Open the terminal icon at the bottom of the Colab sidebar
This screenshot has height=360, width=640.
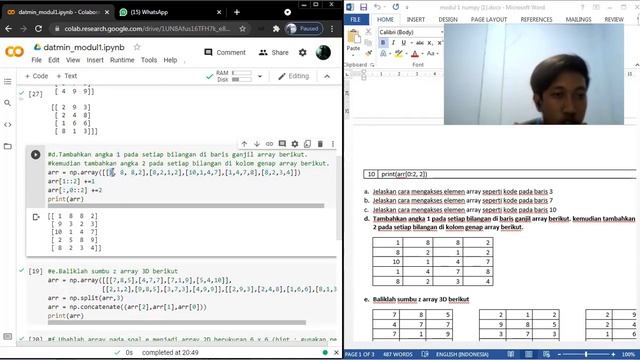pos(8,336)
